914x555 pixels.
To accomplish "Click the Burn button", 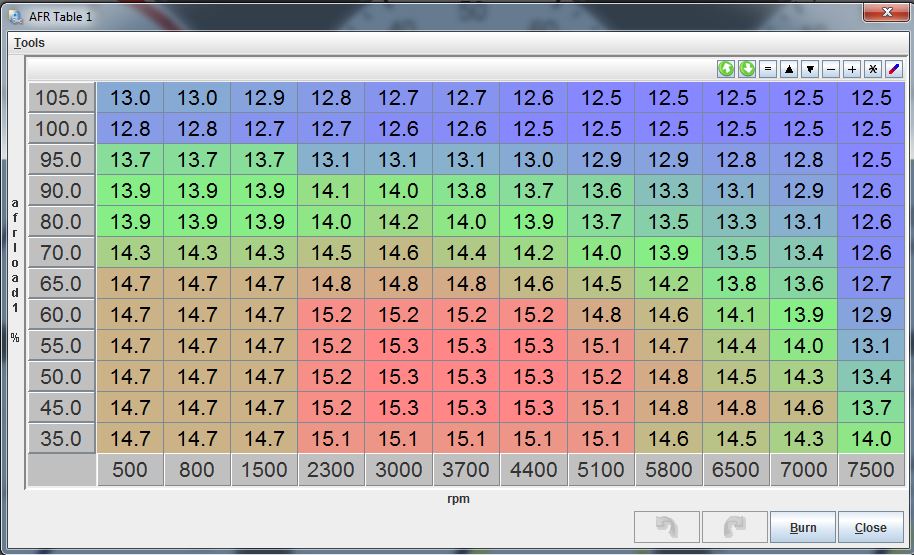I will pos(802,527).
